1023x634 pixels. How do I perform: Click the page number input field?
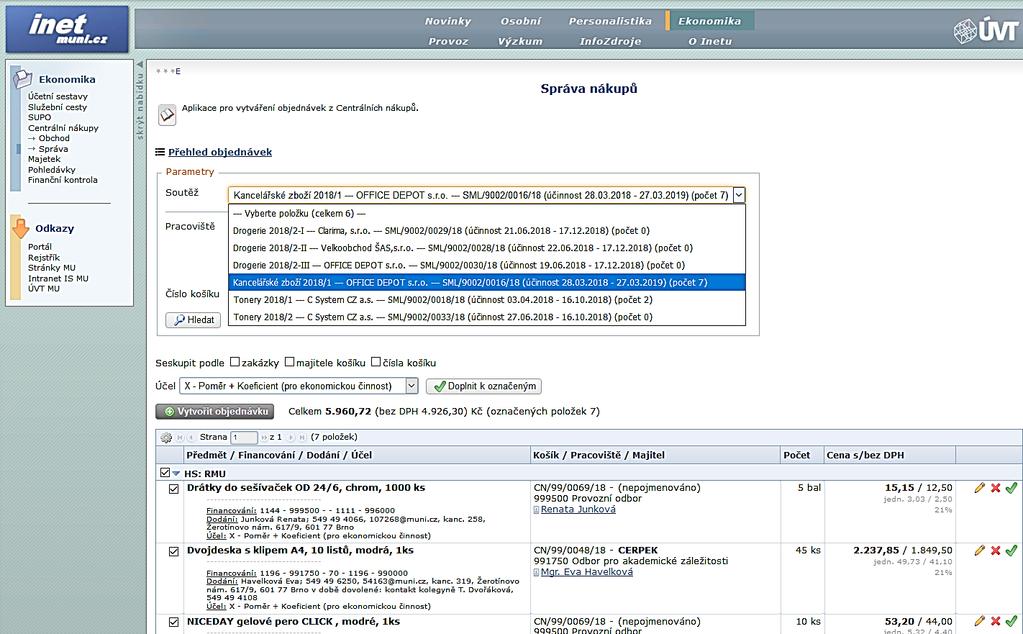pyautogui.click(x=243, y=438)
